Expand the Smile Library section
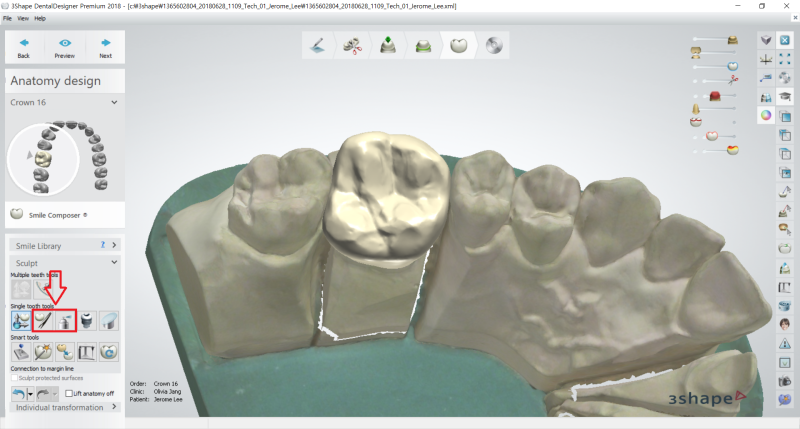Viewport: 800px width, 429px height. [114, 245]
